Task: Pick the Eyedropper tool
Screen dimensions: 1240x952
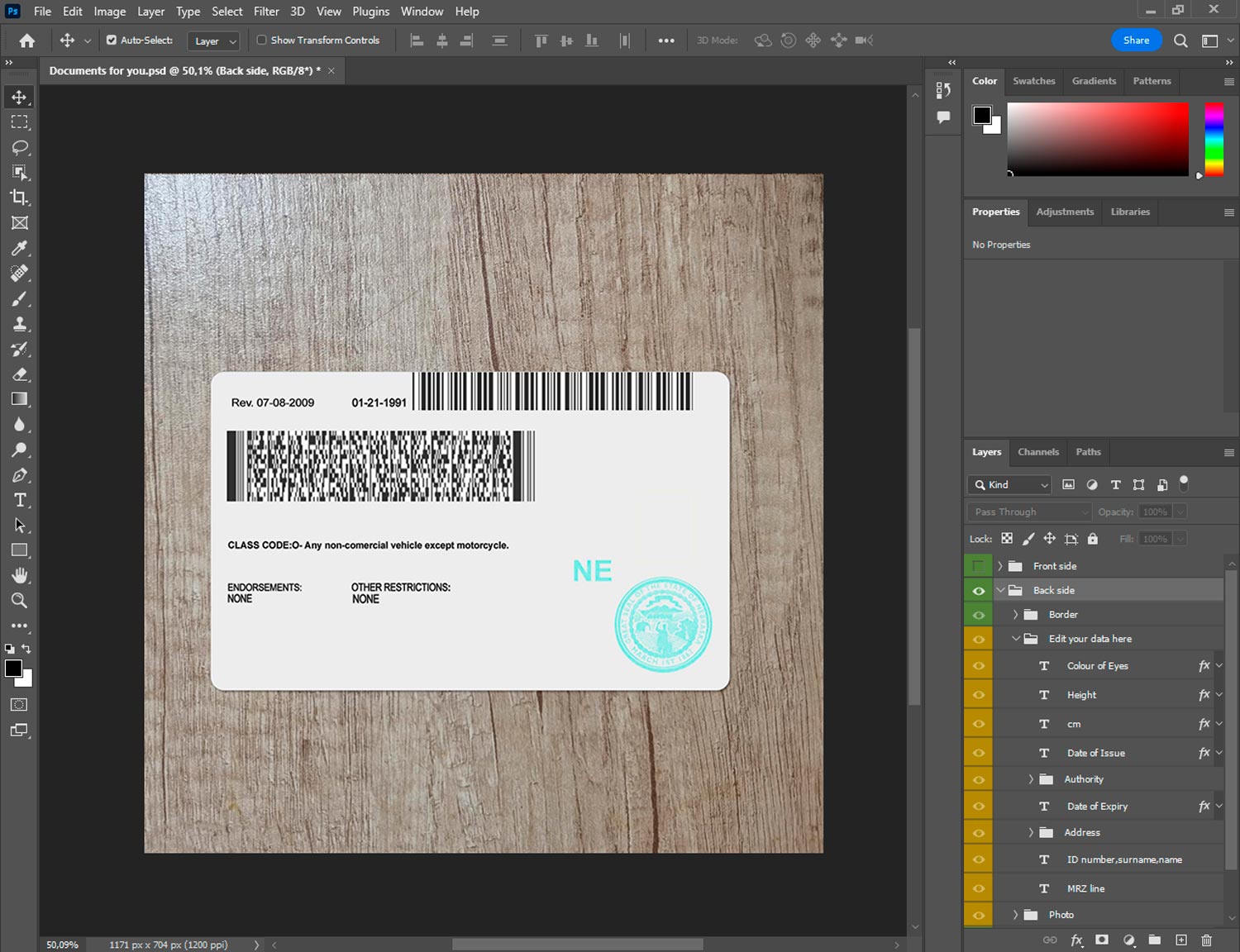Action: (20, 248)
